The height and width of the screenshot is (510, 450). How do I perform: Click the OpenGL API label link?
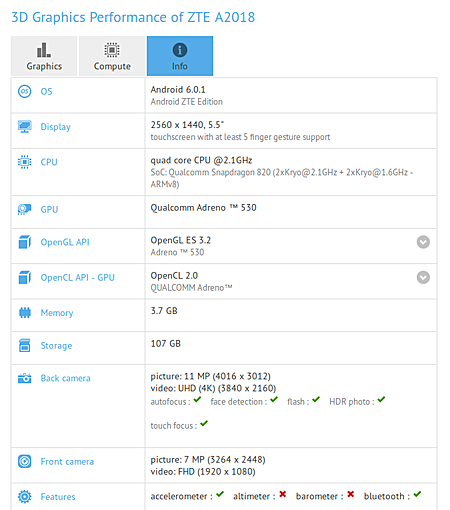[65, 242]
